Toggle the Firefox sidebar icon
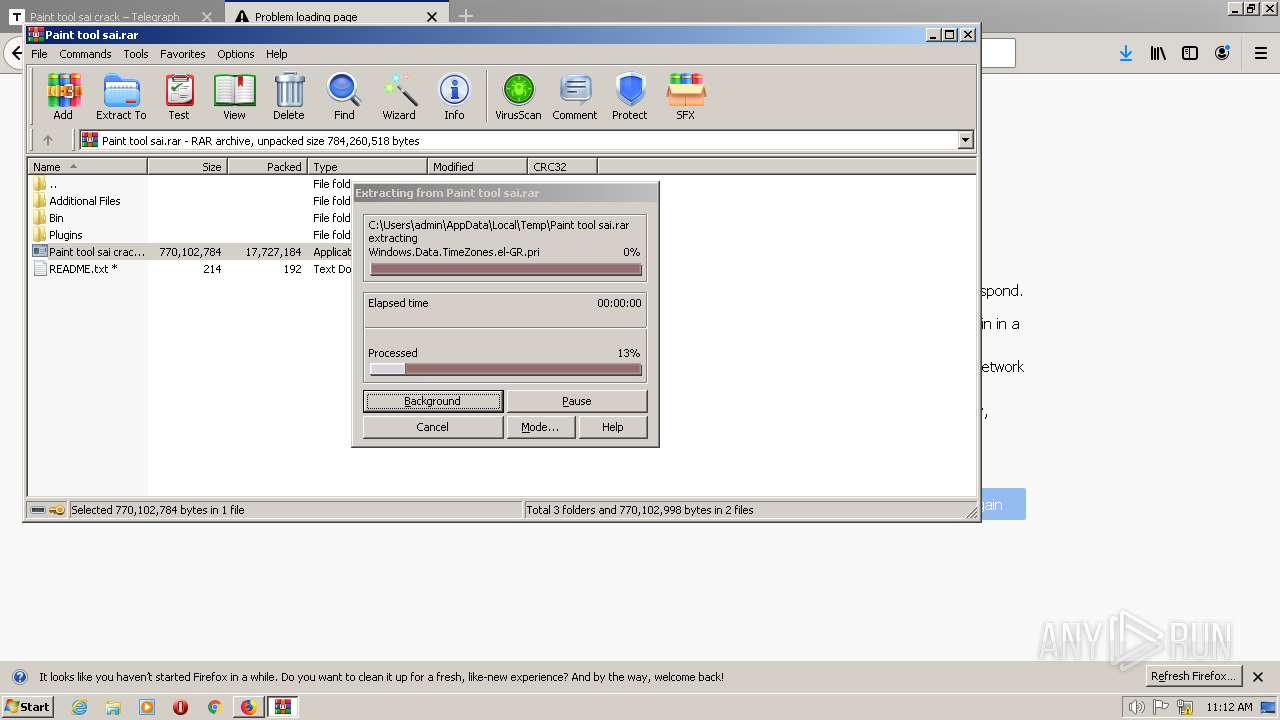 coord(1190,53)
